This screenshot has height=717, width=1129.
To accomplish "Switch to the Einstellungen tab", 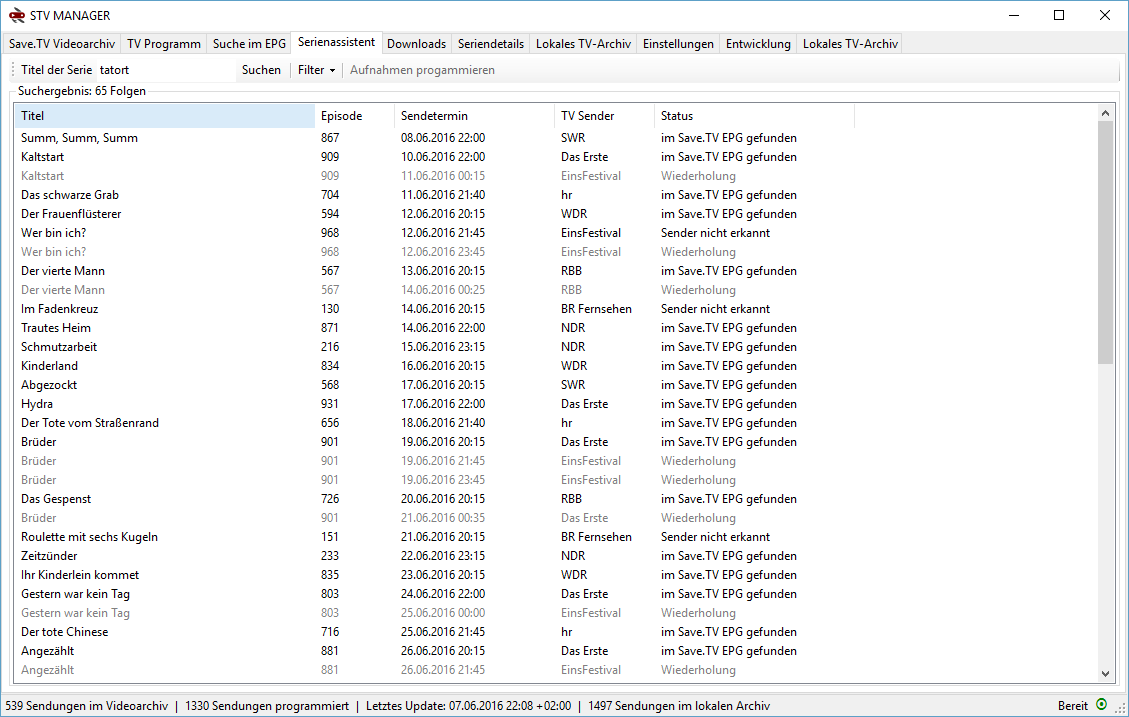I will pyautogui.click(x=676, y=43).
